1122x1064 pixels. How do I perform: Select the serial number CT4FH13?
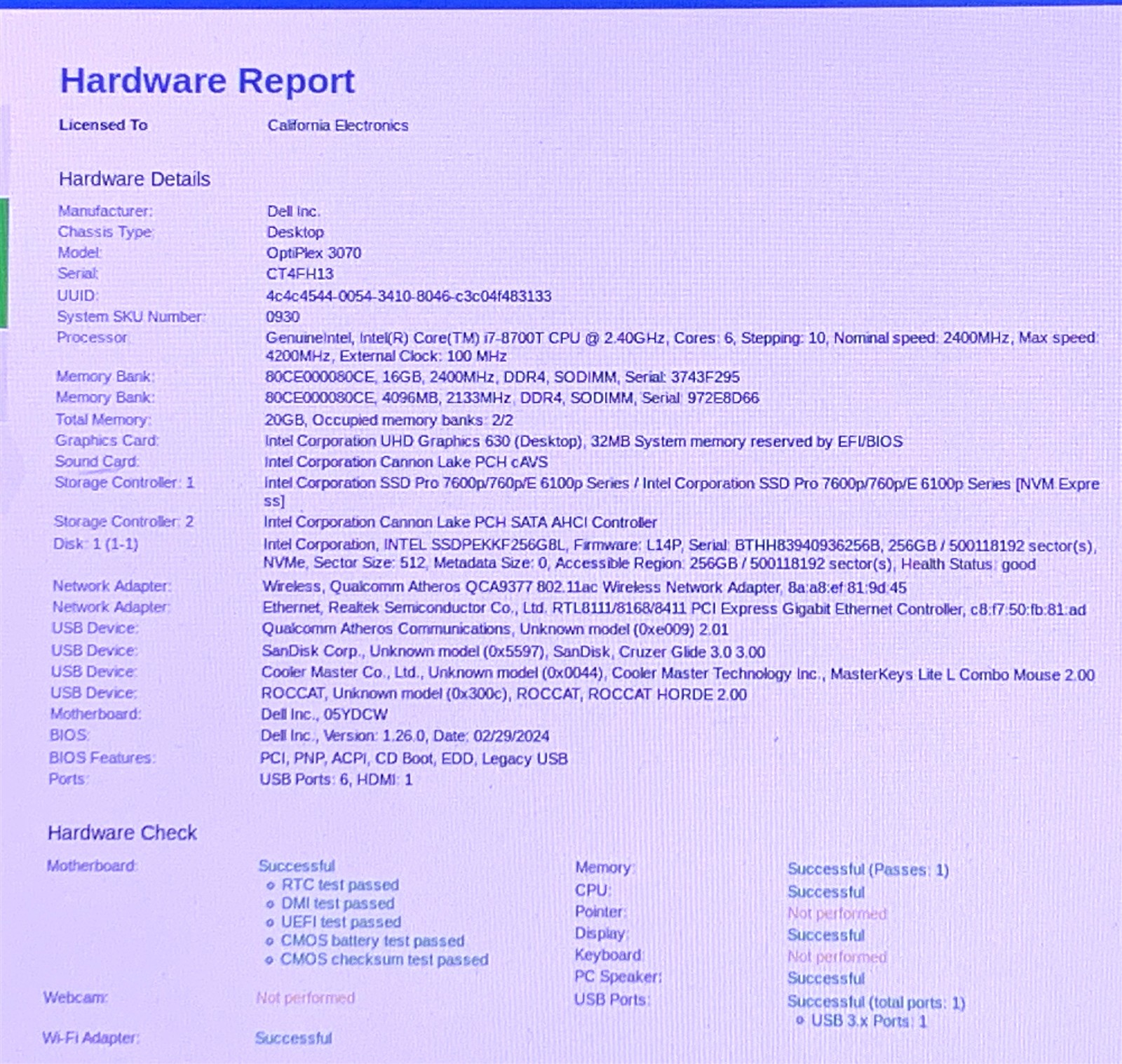[299, 274]
